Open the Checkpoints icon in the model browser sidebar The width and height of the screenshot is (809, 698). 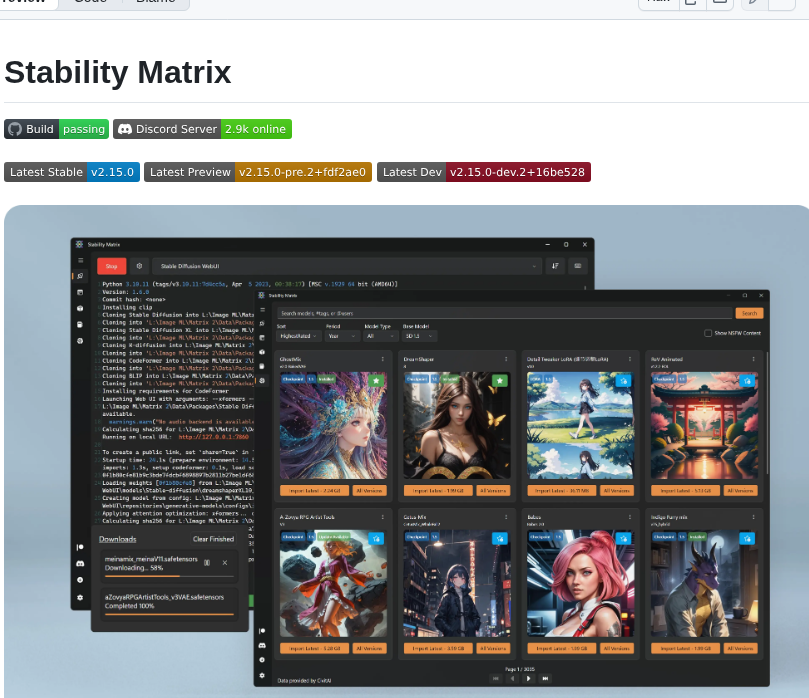pyautogui.click(x=262, y=366)
